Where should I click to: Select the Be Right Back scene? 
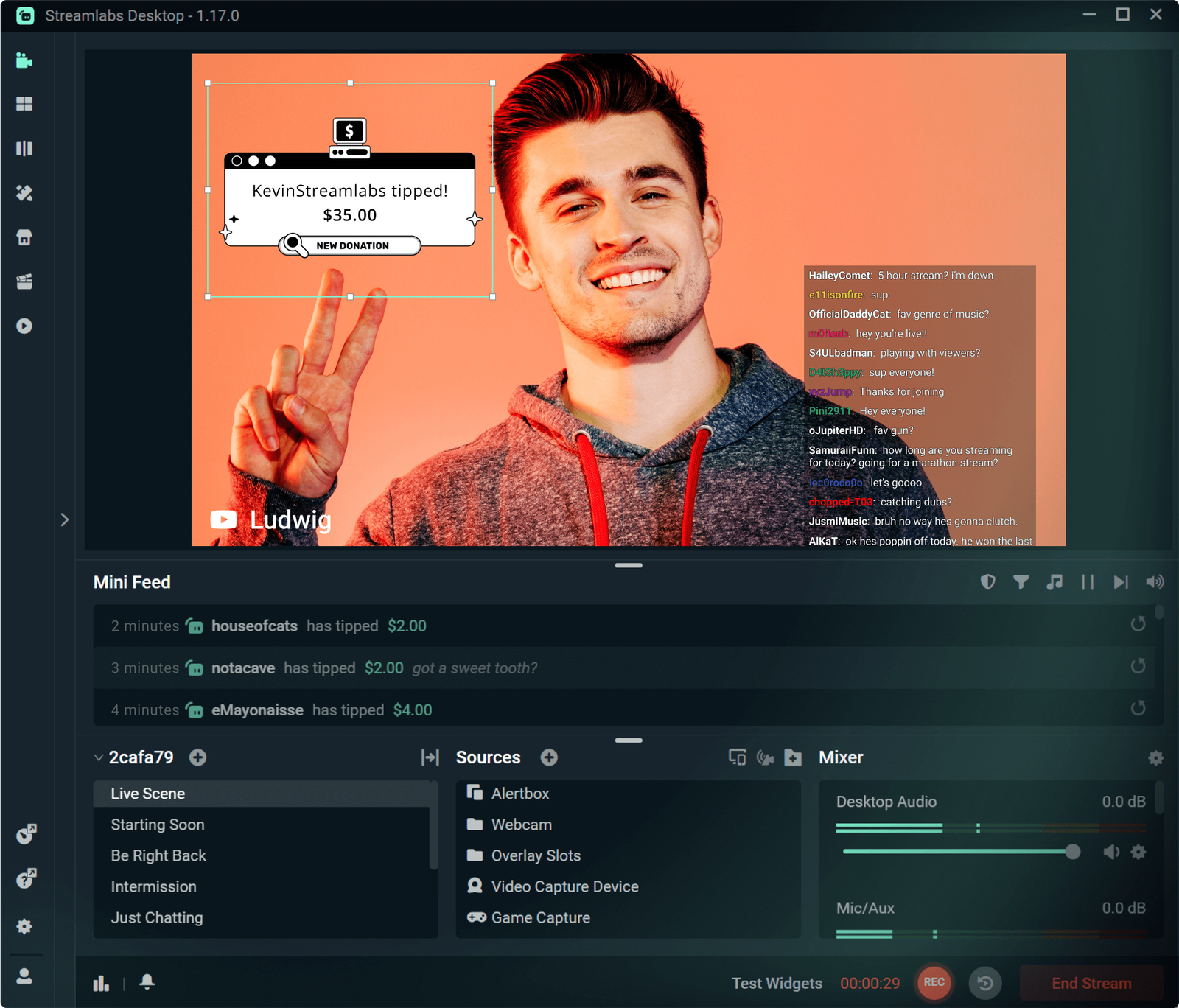(262, 855)
